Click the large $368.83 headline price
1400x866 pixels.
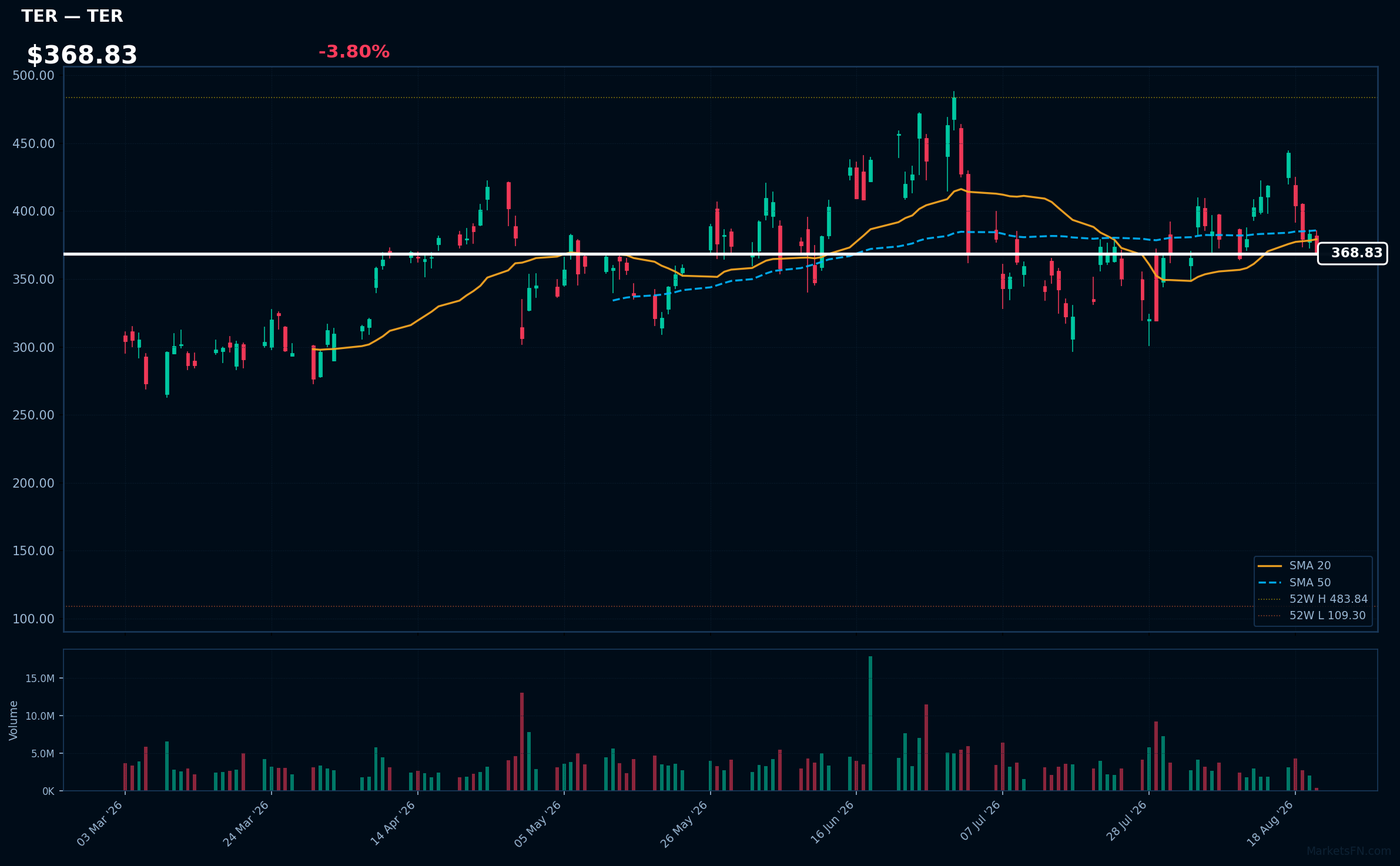82,55
